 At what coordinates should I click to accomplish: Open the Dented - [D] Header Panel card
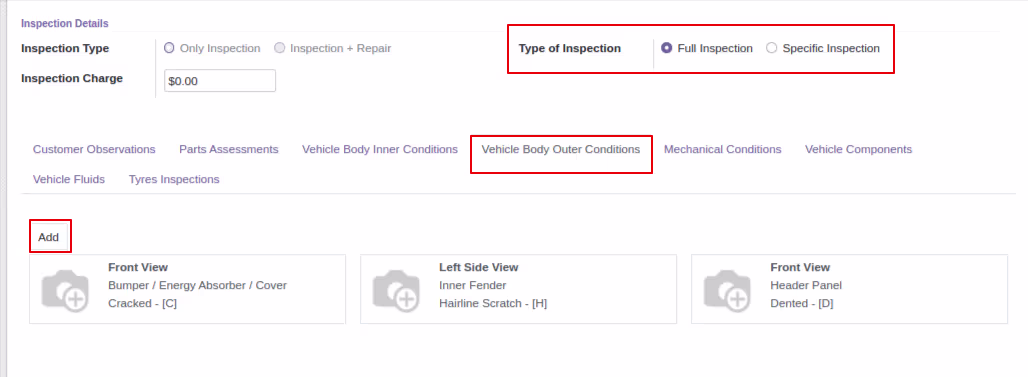tap(850, 289)
